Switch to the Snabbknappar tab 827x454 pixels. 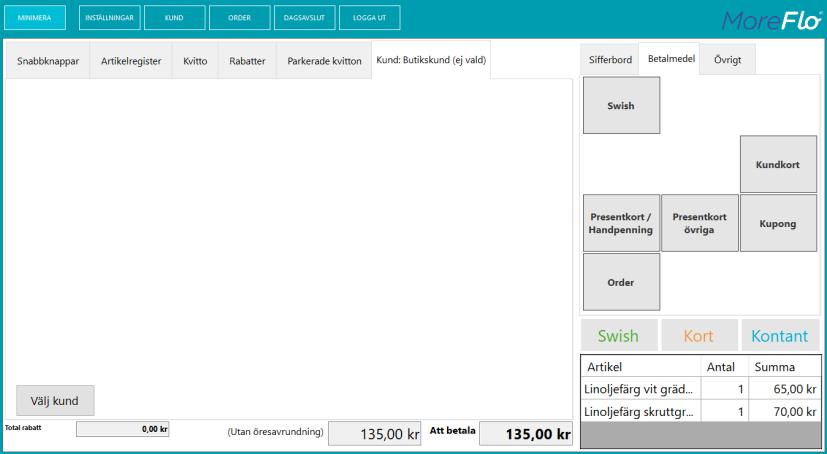tap(48, 61)
